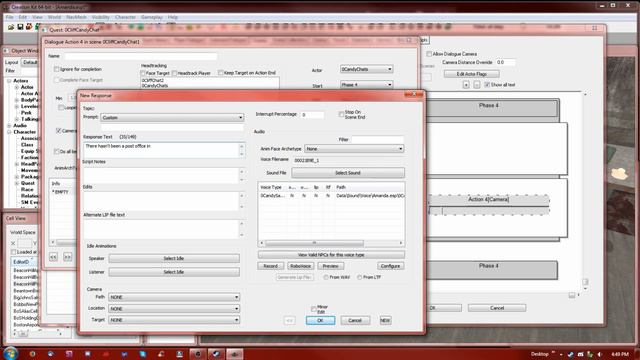640x360 pixels.
Task: Click the scroll-up arrow of Response Text box
Action: click(x=242, y=146)
